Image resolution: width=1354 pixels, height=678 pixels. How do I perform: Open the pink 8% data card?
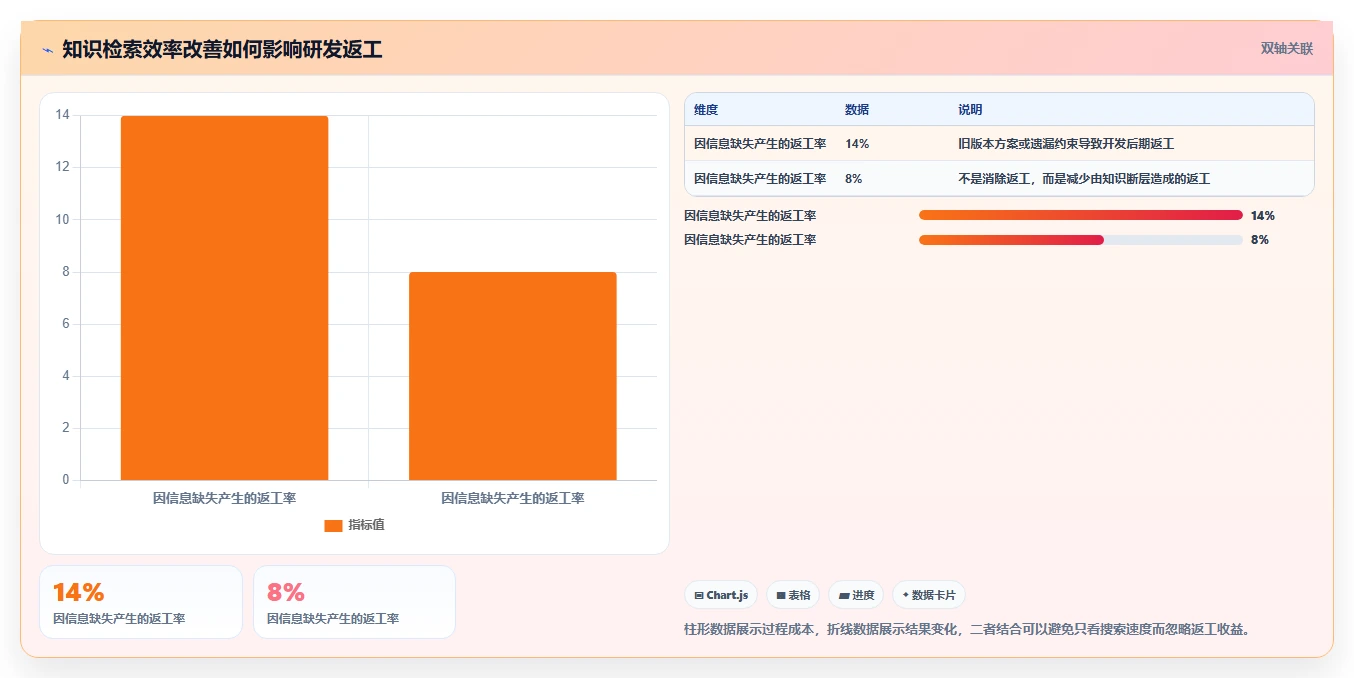tap(355, 602)
